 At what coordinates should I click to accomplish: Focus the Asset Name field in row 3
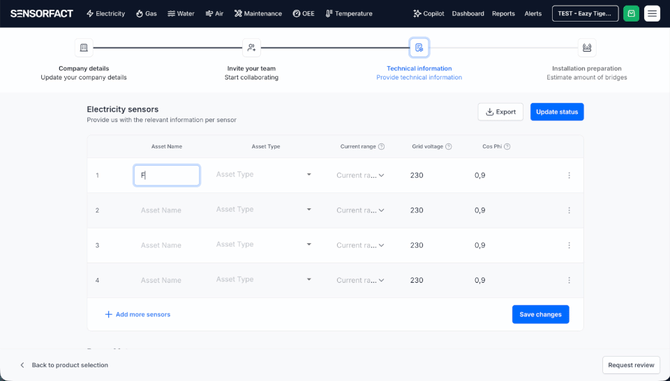(167, 245)
